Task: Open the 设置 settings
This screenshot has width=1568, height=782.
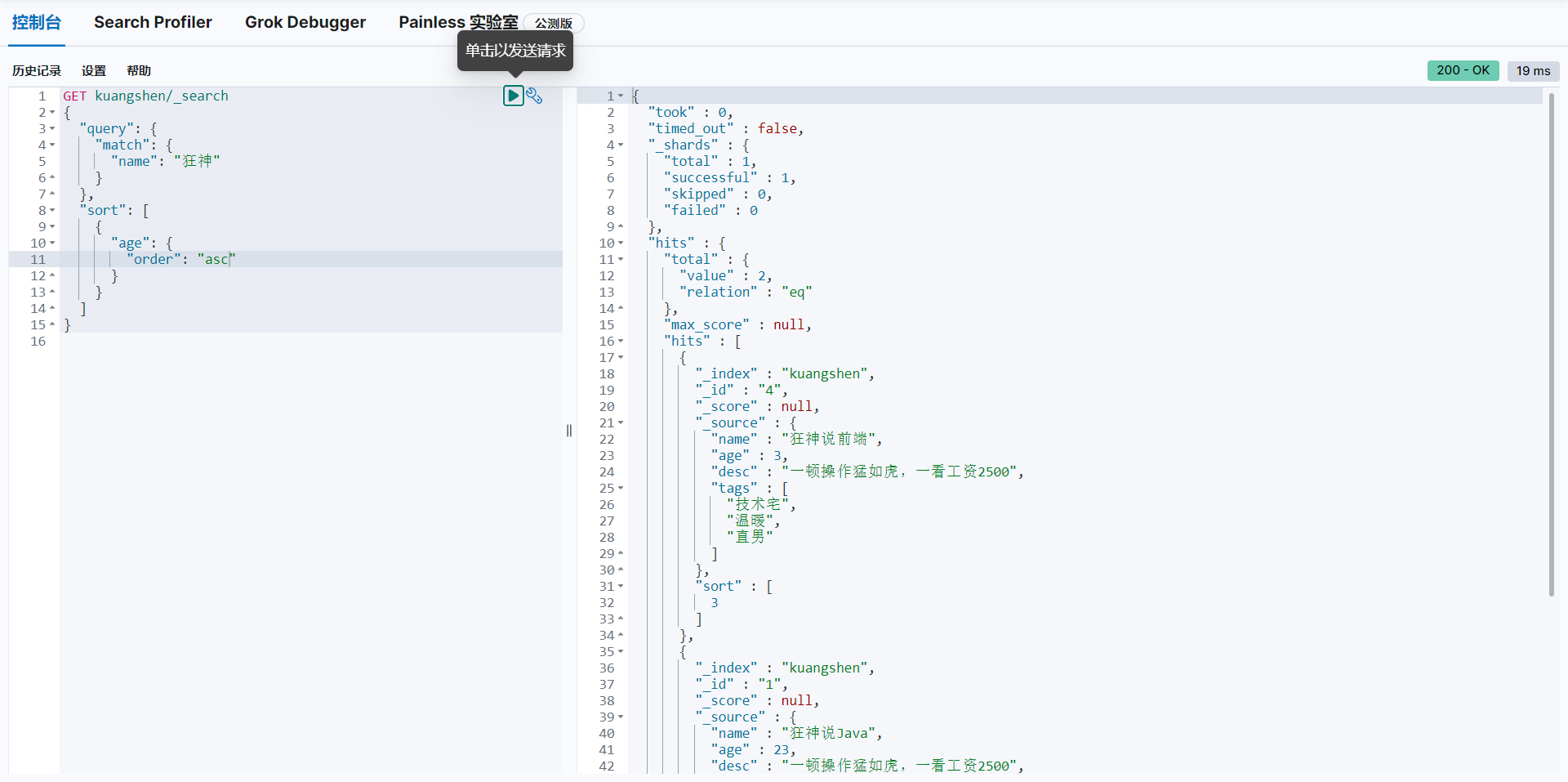Action: pos(94,71)
